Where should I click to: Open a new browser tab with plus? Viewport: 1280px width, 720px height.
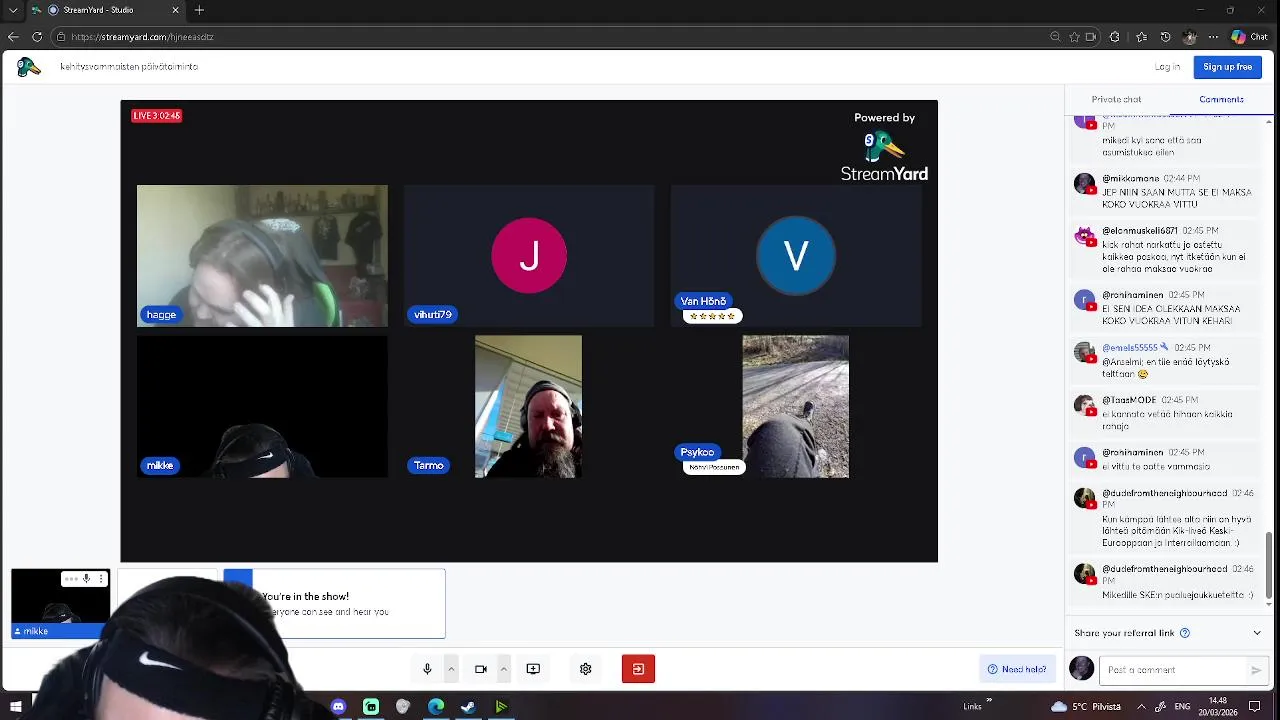199,10
